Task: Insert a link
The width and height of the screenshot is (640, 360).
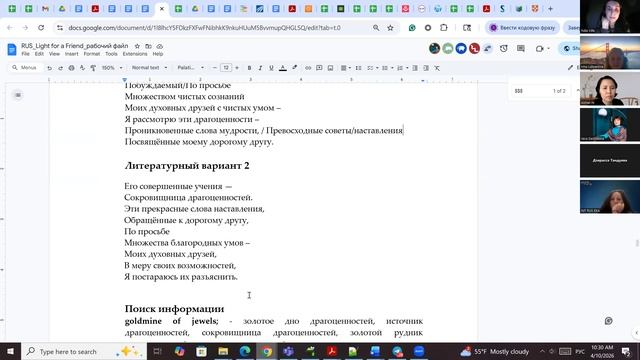Action: [308, 68]
